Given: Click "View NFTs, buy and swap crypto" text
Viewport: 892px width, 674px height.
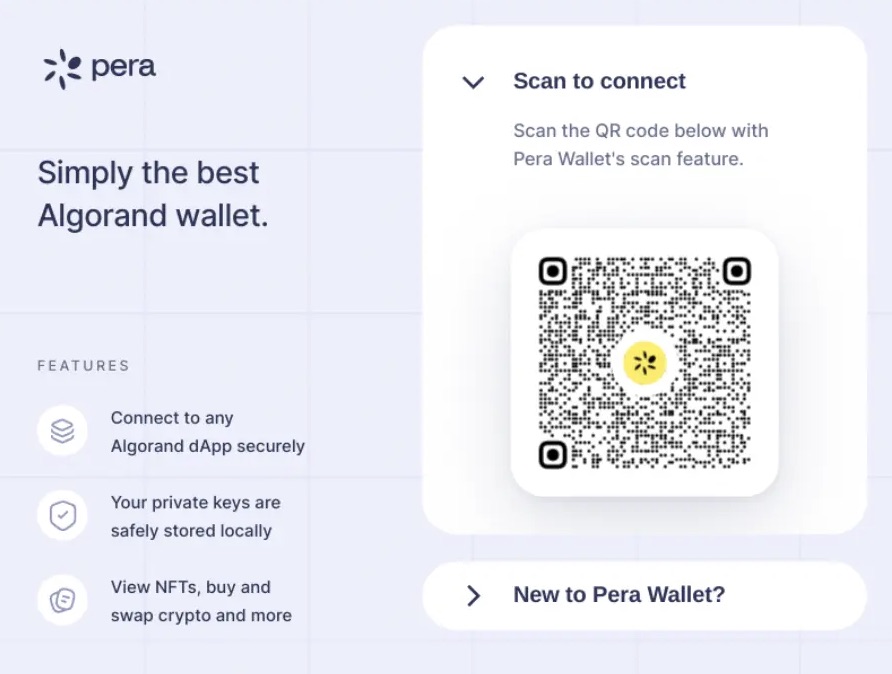Looking at the screenshot, I should pos(201,601).
